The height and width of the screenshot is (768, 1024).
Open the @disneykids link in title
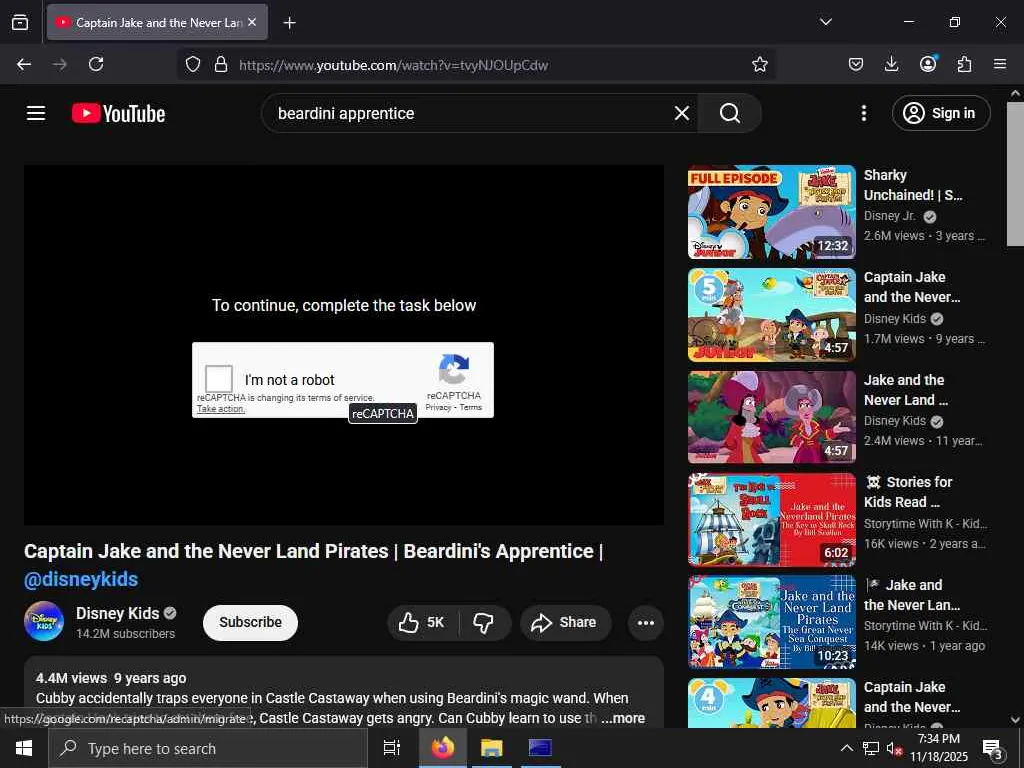(81, 579)
